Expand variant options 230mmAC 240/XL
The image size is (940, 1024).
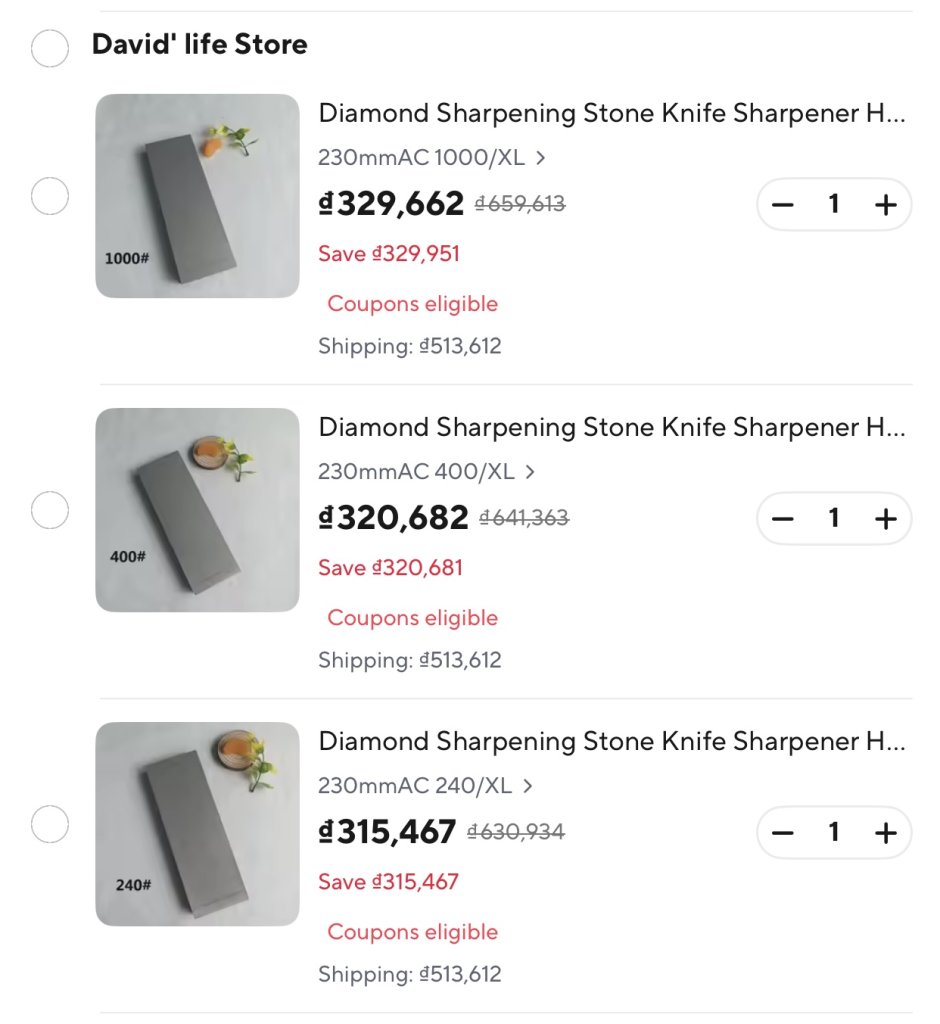click(425, 786)
